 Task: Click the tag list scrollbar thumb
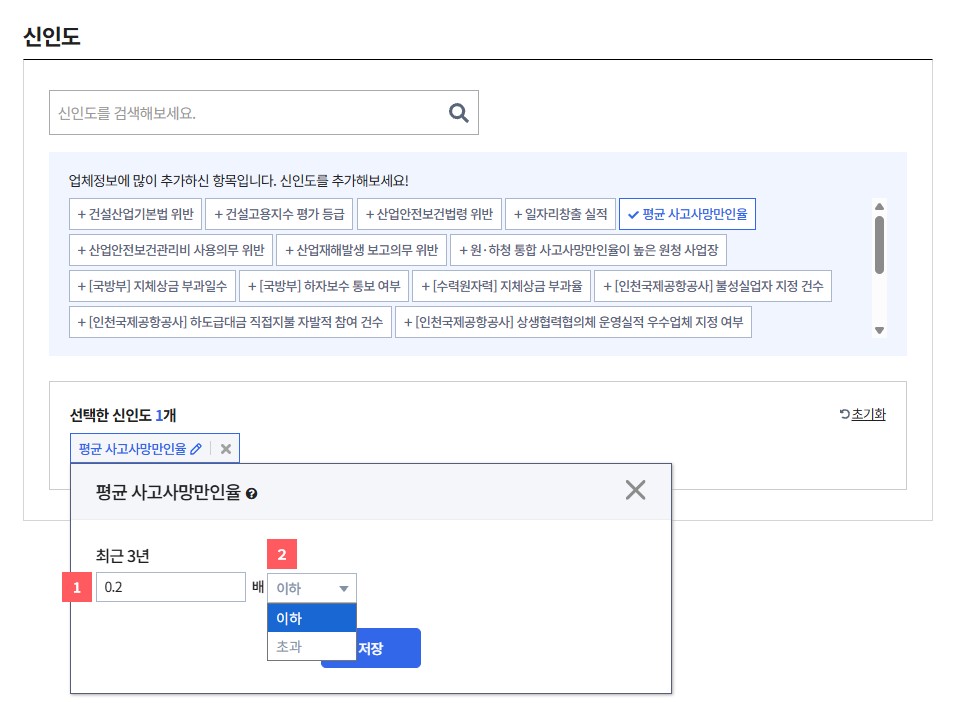(x=879, y=244)
